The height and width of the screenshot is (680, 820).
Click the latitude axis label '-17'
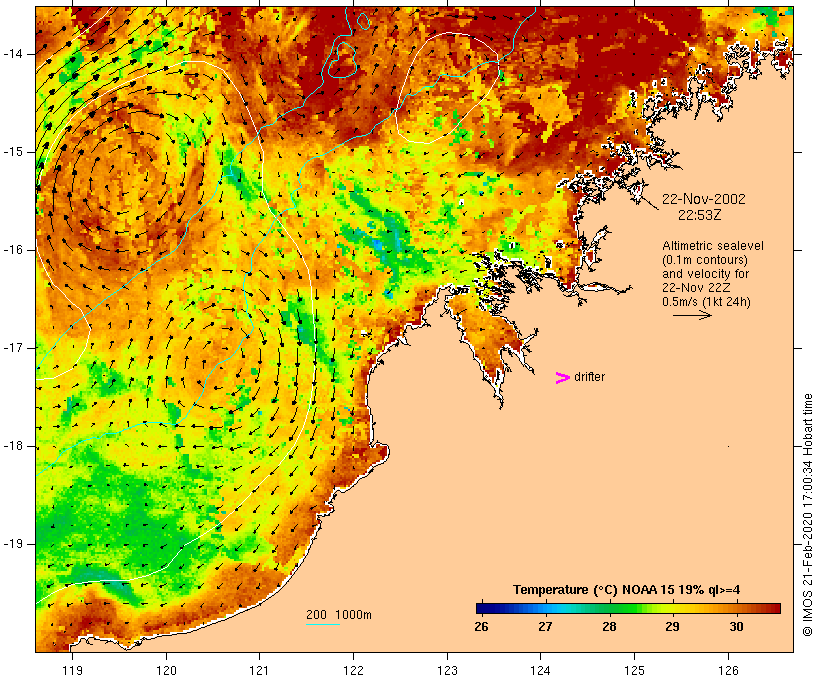(x=13, y=348)
